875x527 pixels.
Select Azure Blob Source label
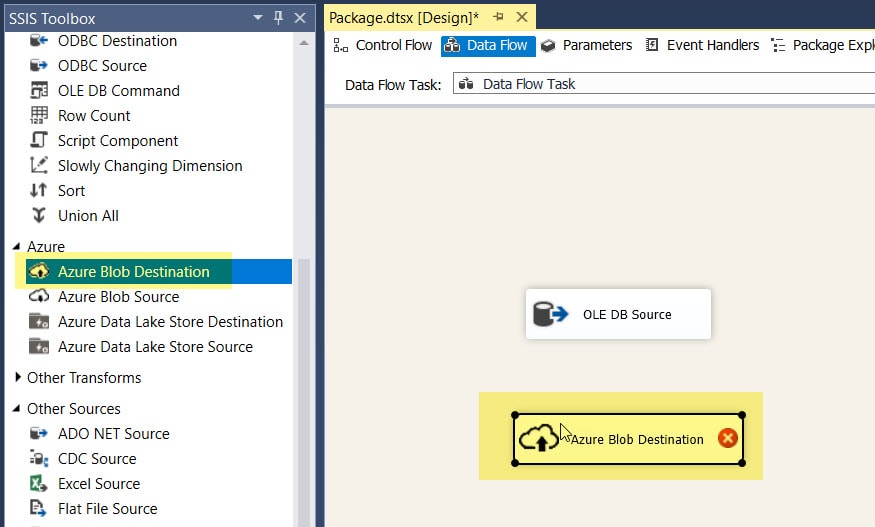(x=118, y=296)
